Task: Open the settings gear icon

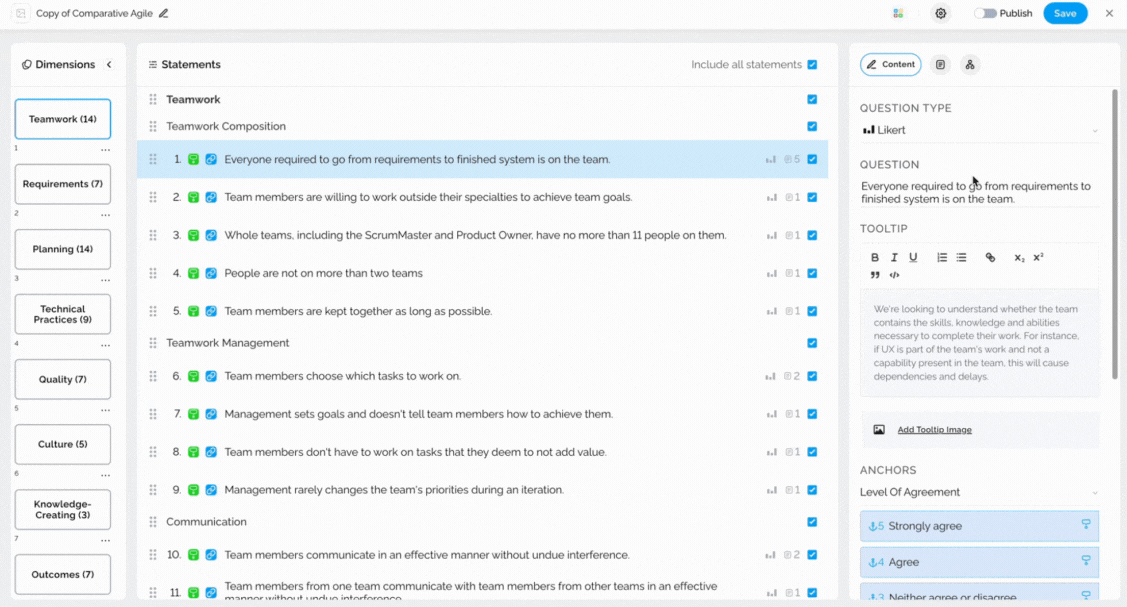Action: 940,14
